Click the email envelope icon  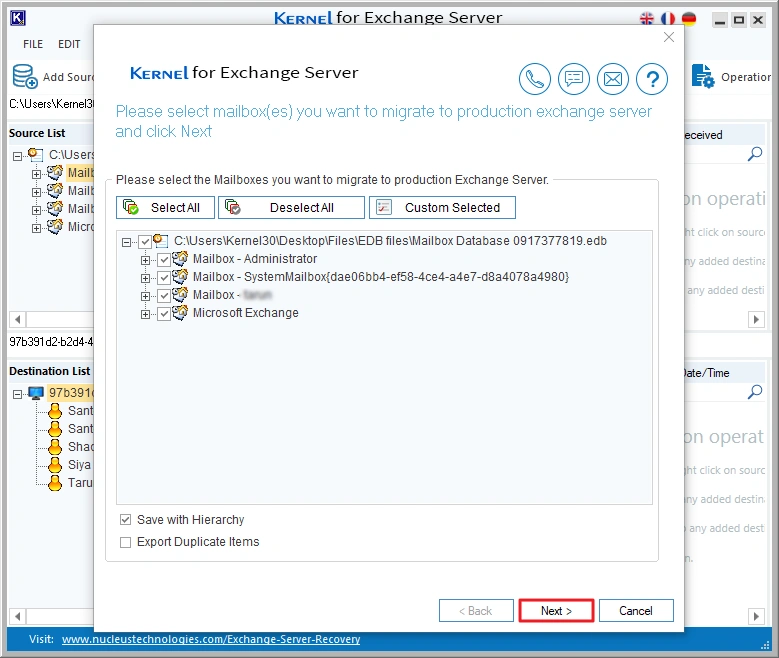[x=613, y=79]
